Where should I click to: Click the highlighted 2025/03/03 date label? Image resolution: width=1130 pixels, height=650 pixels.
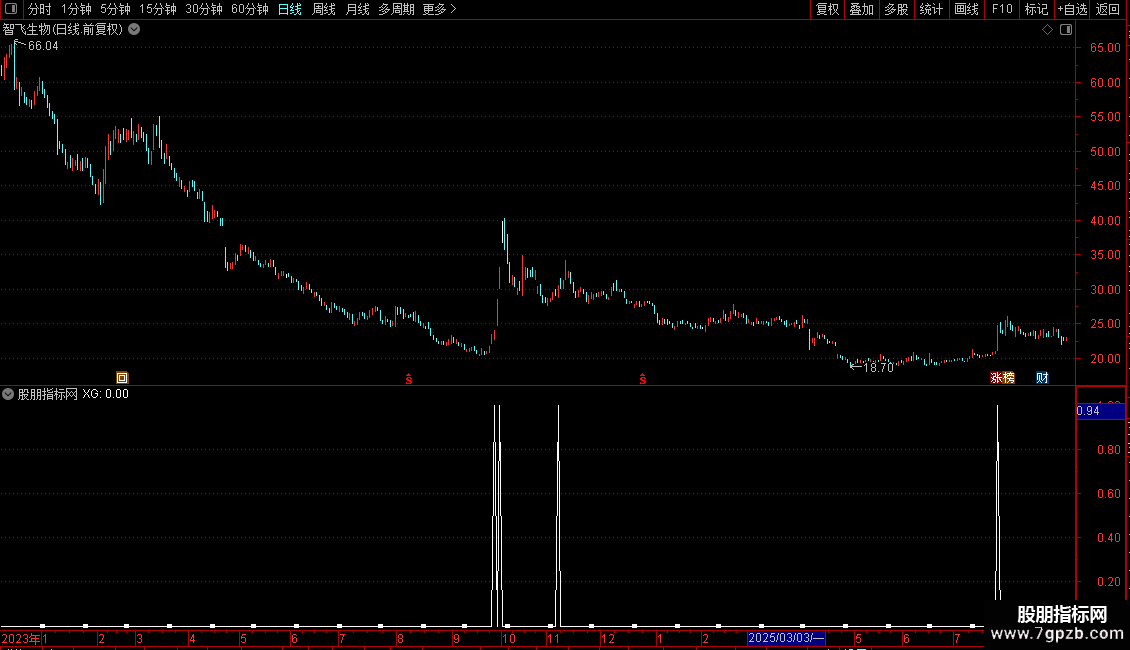(x=786, y=638)
